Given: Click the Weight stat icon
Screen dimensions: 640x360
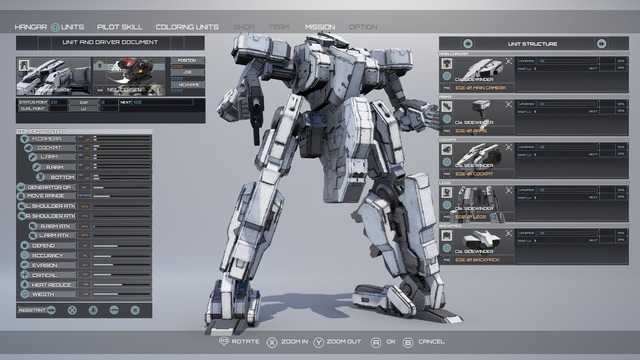Looking at the screenshot, I should 24,294.
